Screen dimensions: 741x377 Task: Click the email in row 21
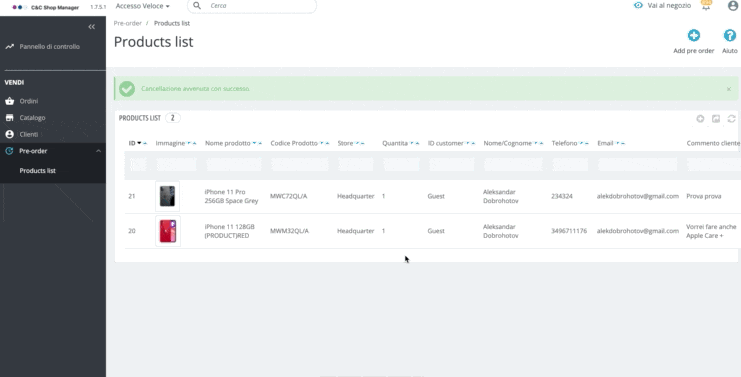tap(638, 196)
